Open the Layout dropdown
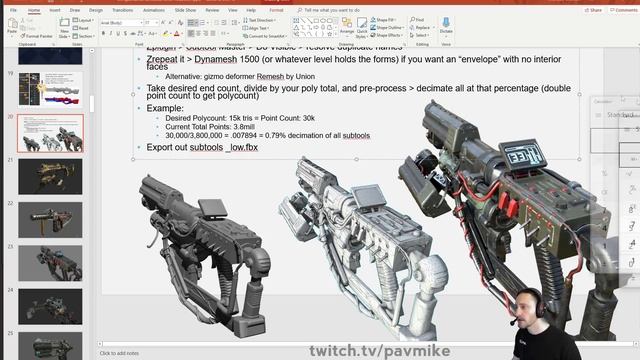This screenshot has height=360, width=640. pyautogui.click(x=83, y=20)
